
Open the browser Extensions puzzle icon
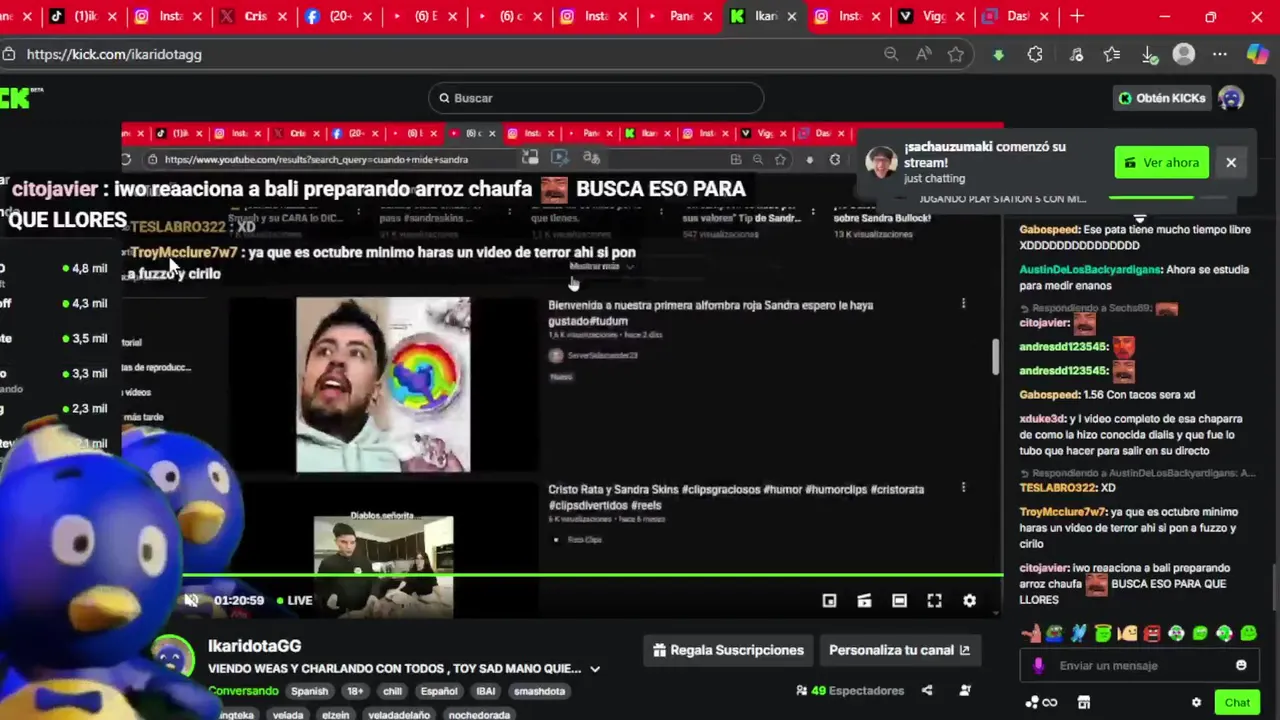1035,54
